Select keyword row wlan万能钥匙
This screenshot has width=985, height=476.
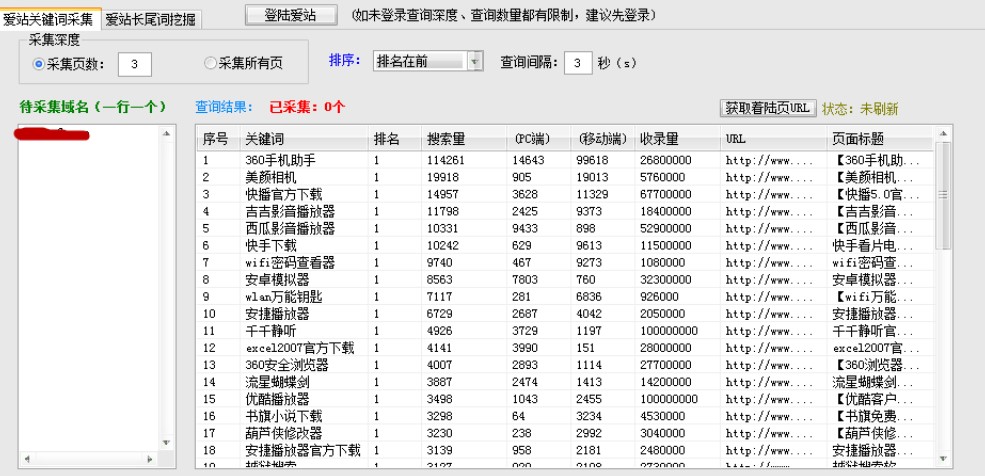[565, 296]
